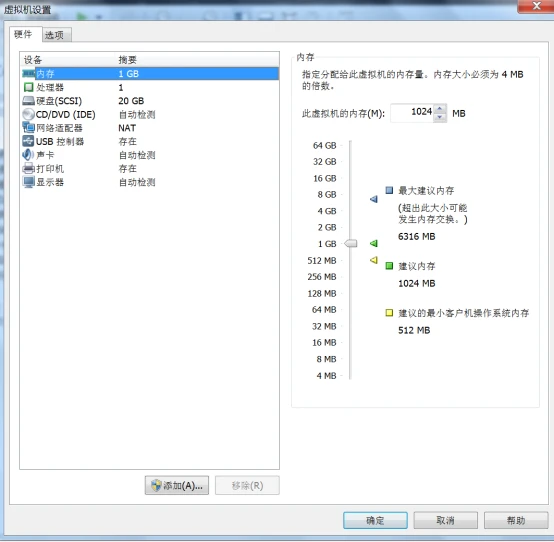Select the display monitor icon

click(x=28, y=182)
